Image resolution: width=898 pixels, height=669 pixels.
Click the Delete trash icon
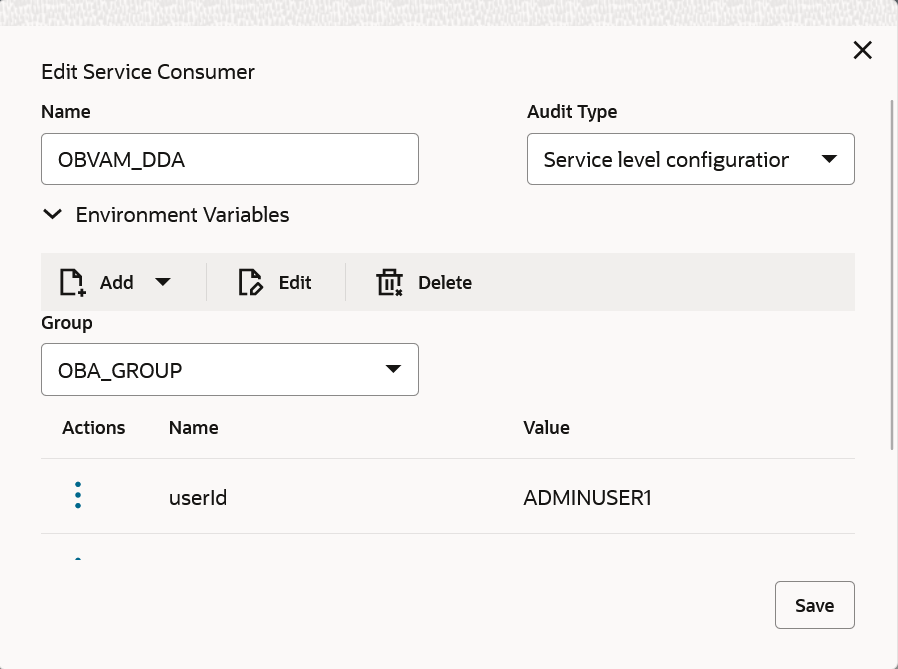389,282
